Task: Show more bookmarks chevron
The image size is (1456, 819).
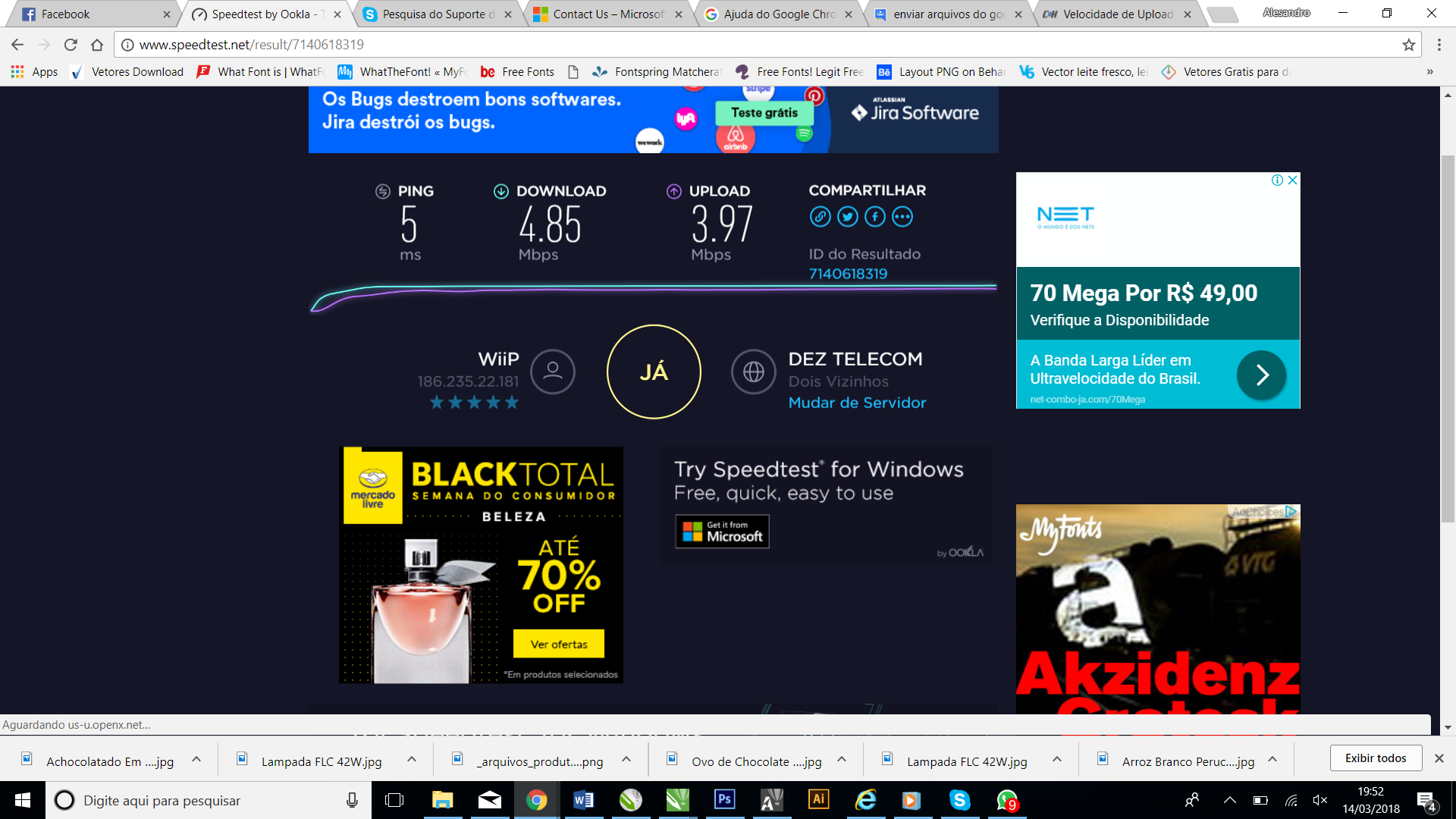Action: (x=1430, y=72)
